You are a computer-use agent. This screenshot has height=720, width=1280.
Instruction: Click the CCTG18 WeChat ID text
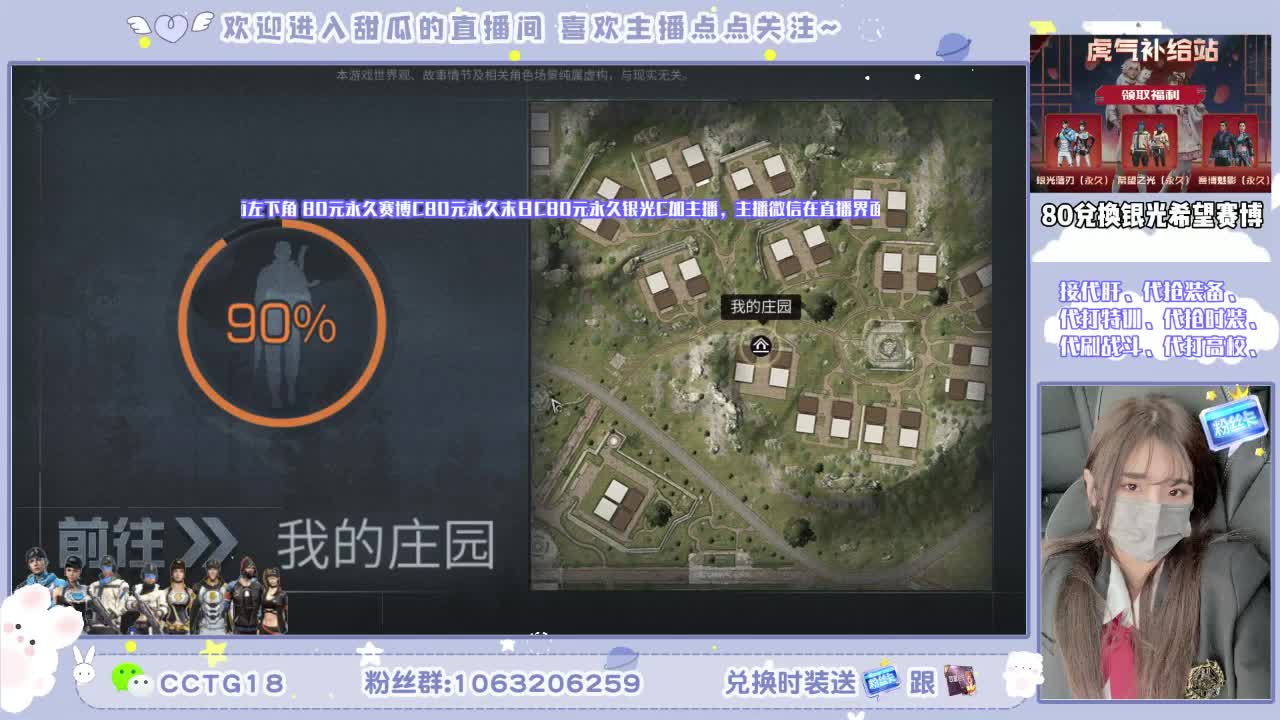[x=221, y=683]
